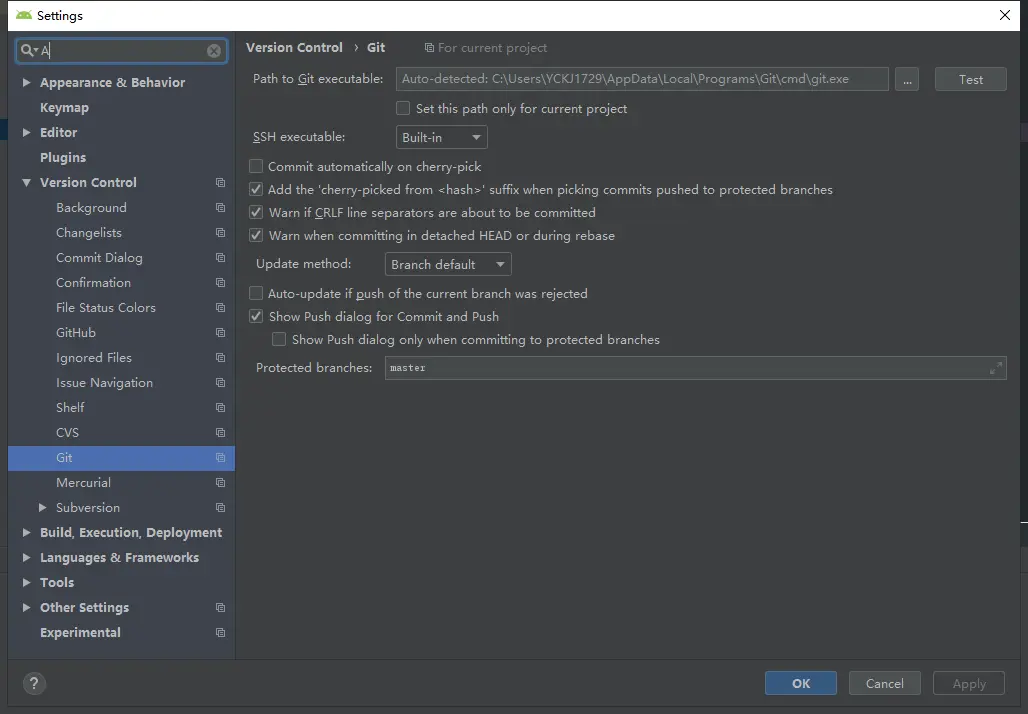Click the Apply button
Viewport: 1028px width, 714px height.
[x=969, y=683]
